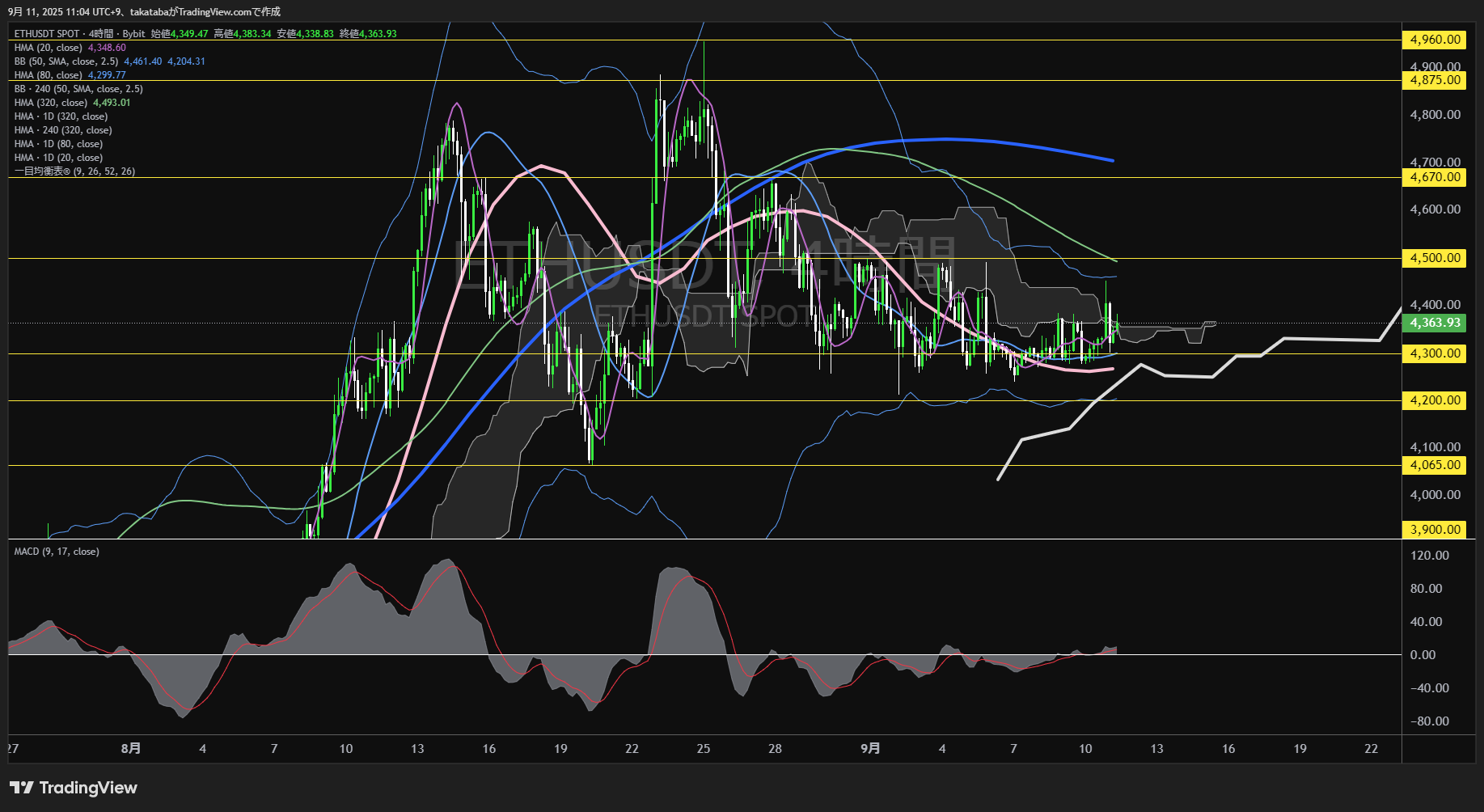Click the yellow 4,200.00 price label
The width and height of the screenshot is (1484, 812).
click(x=1435, y=400)
